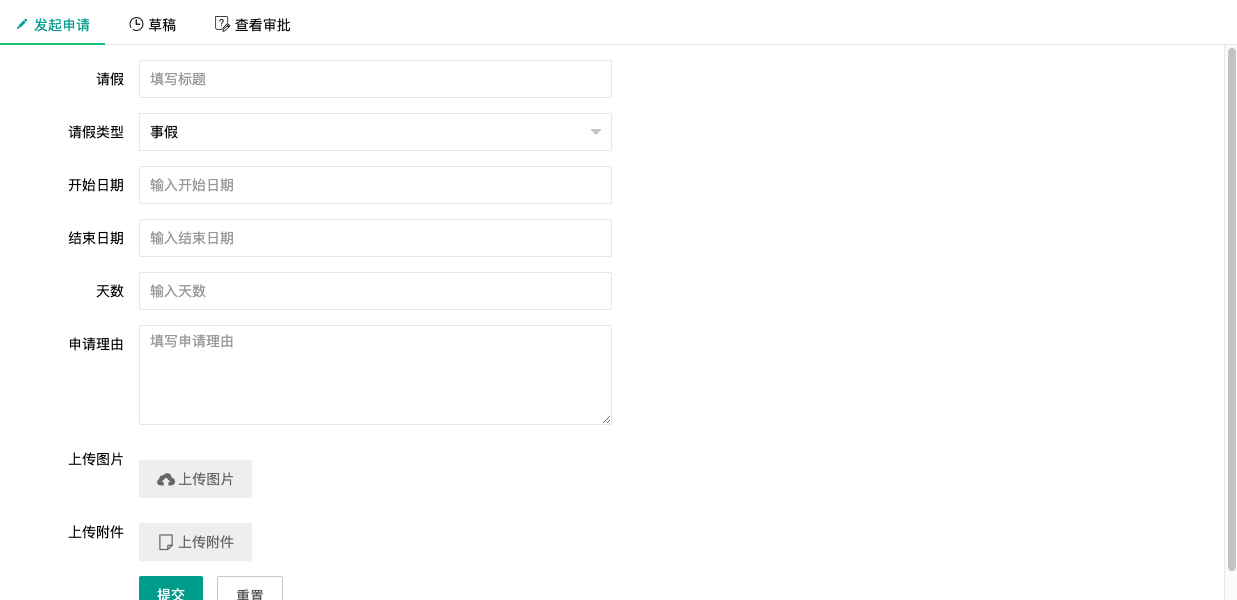
Task: Expand the 请假类型 dropdown arrow
Action: (595, 132)
